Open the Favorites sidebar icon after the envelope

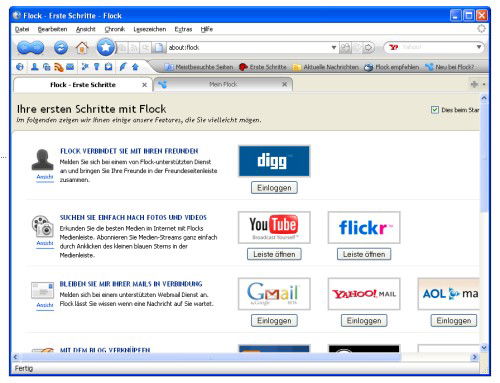(x=85, y=67)
